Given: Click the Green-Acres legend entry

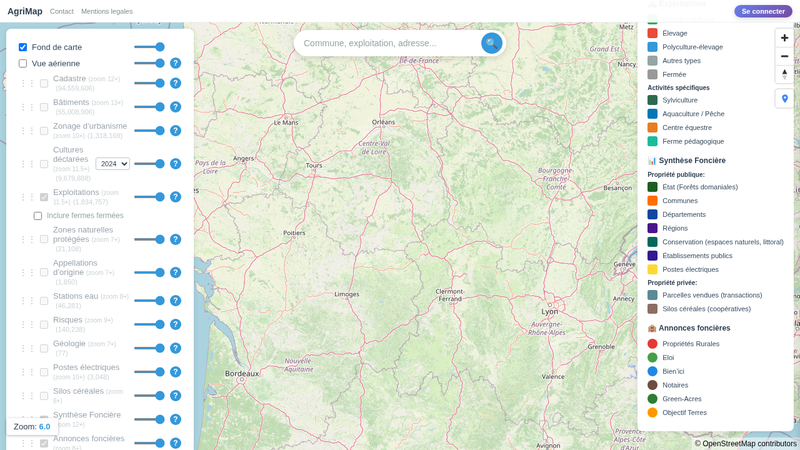Looking at the screenshot, I should [674, 399].
